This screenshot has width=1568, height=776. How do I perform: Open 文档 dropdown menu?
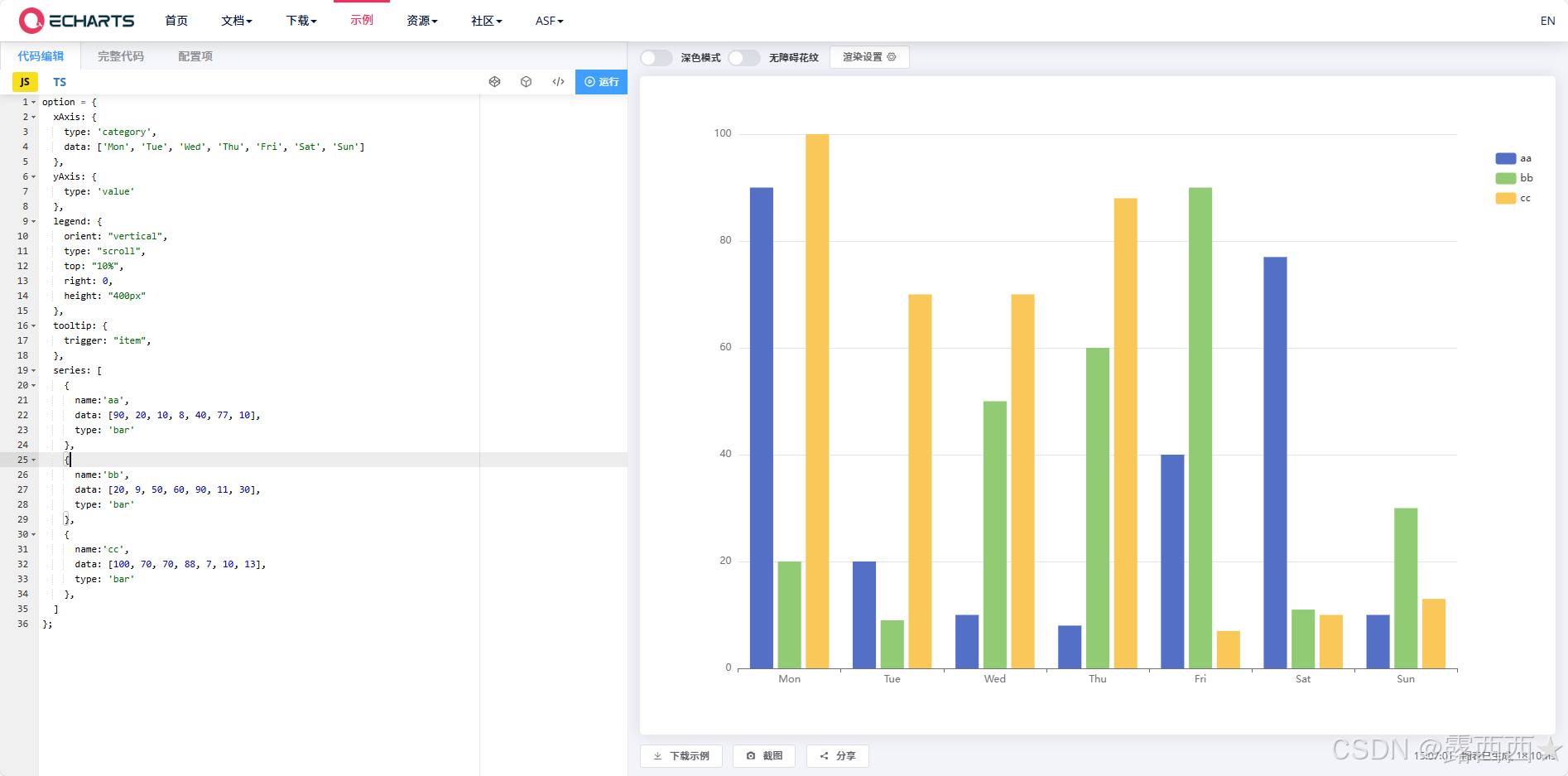point(237,21)
